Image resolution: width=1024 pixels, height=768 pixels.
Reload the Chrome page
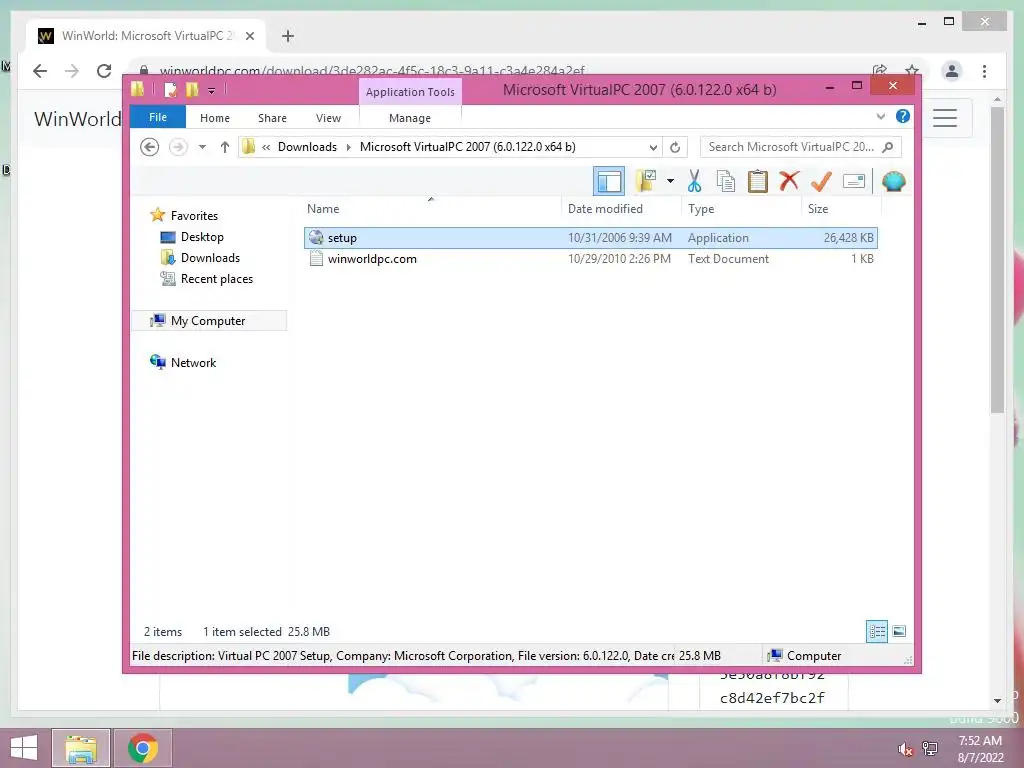(104, 71)
